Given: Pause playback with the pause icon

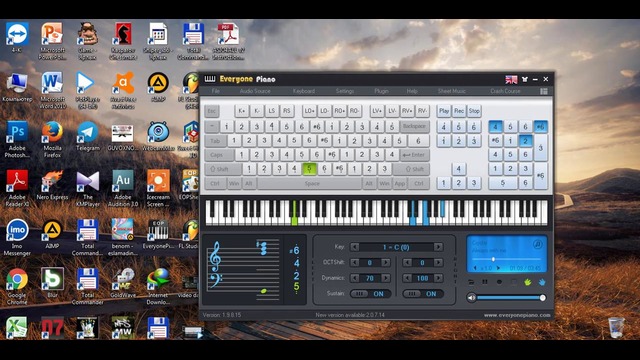Looking at the screenshot, I should point(485,282).
